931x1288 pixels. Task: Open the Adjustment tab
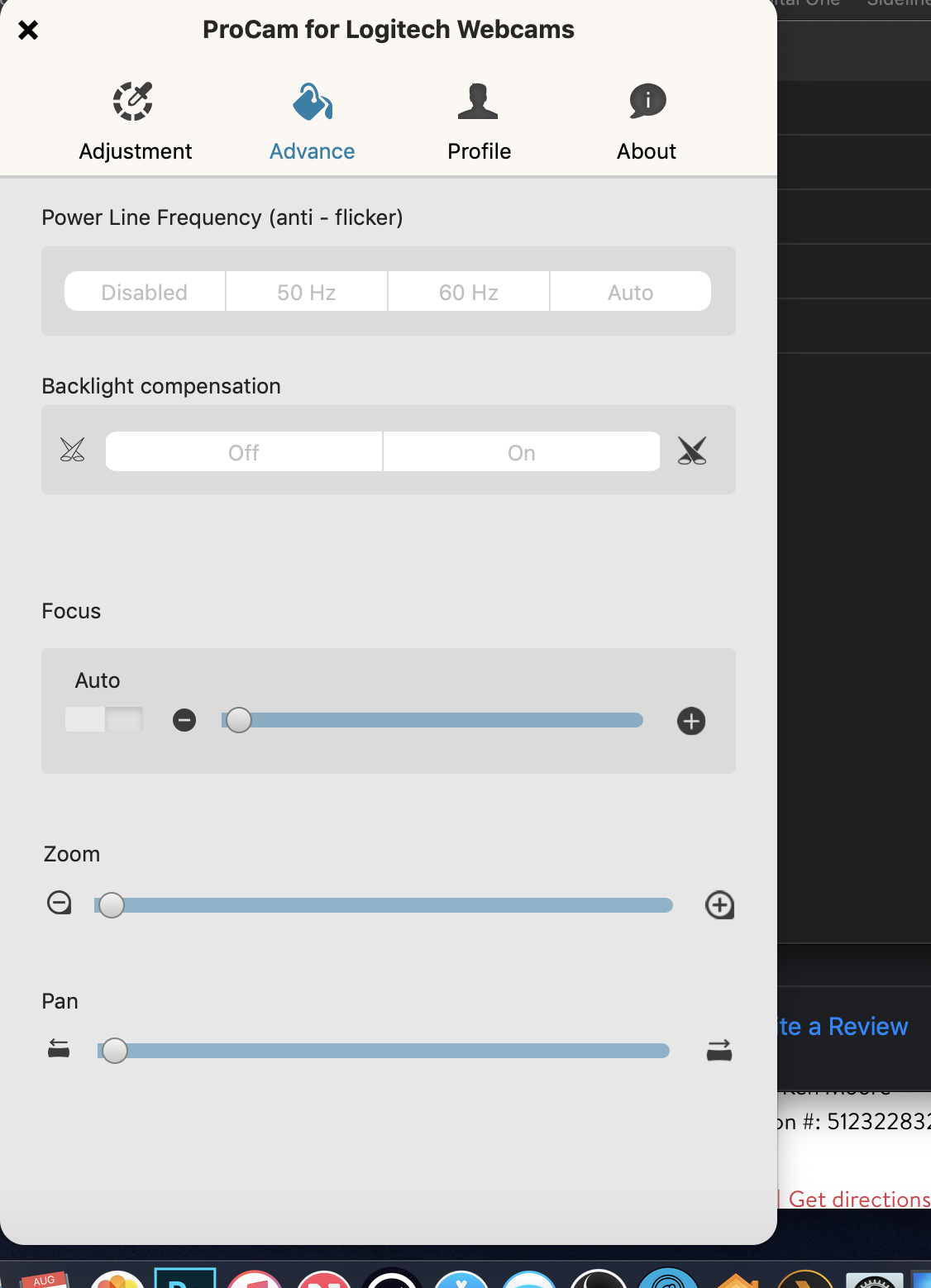coord(135,122)
